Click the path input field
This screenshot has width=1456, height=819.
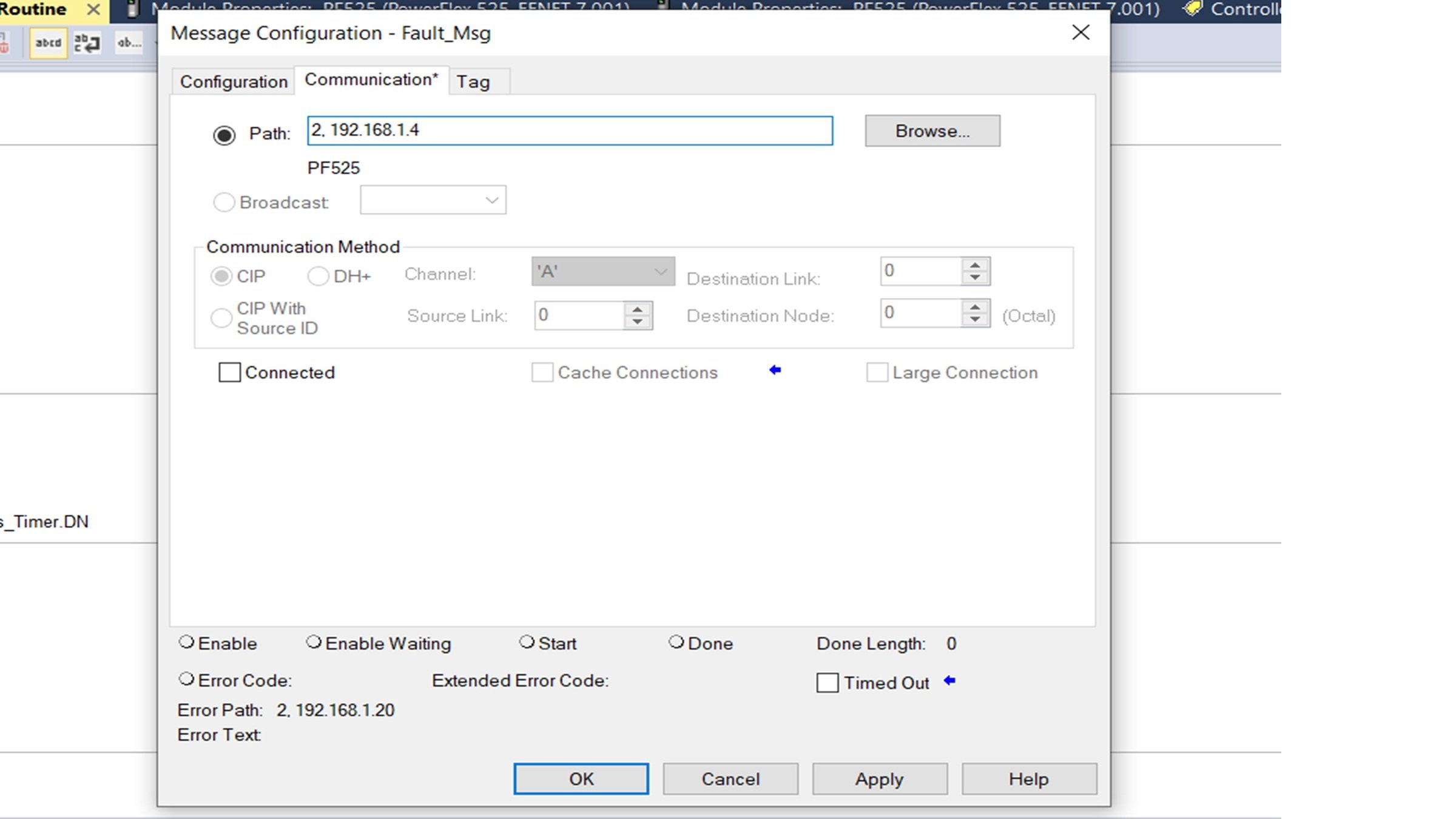569,130
